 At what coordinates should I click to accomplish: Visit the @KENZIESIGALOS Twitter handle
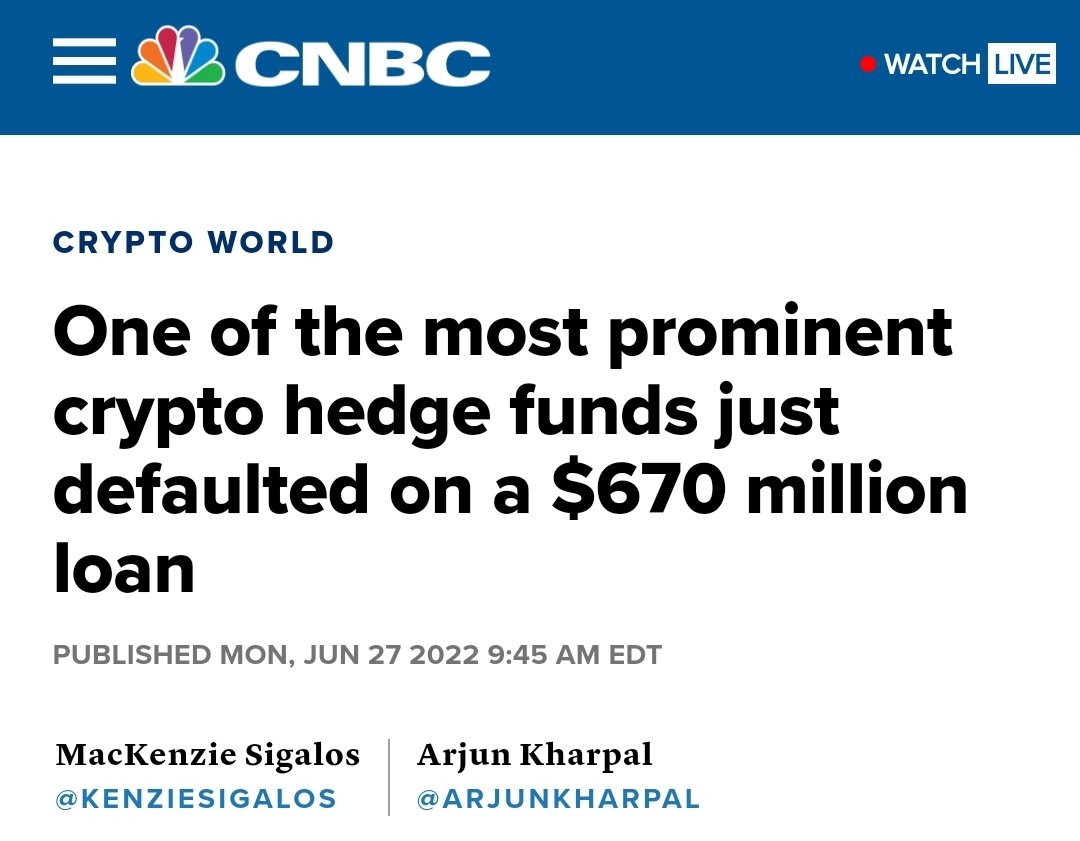pos(196,799)
